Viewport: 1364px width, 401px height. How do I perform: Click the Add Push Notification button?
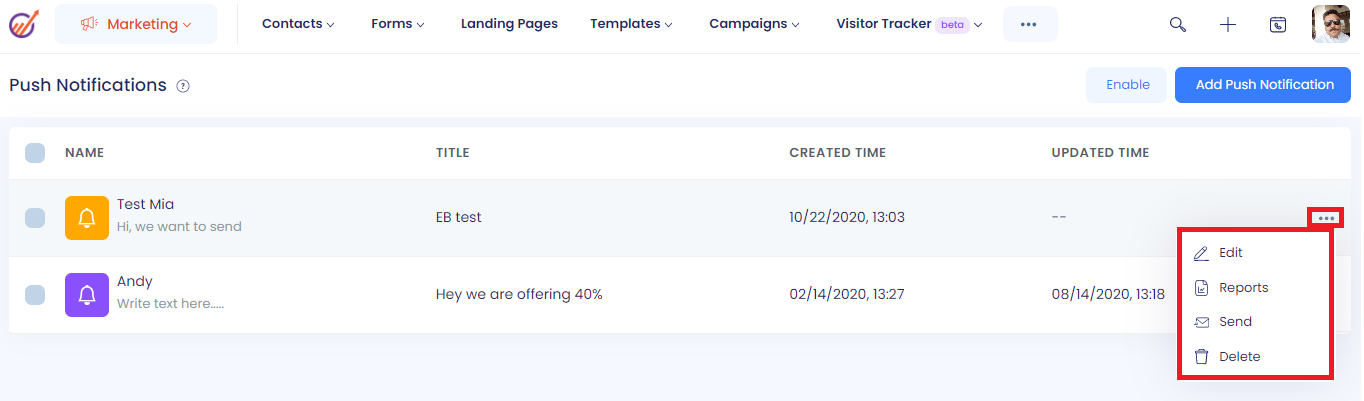1264,85
